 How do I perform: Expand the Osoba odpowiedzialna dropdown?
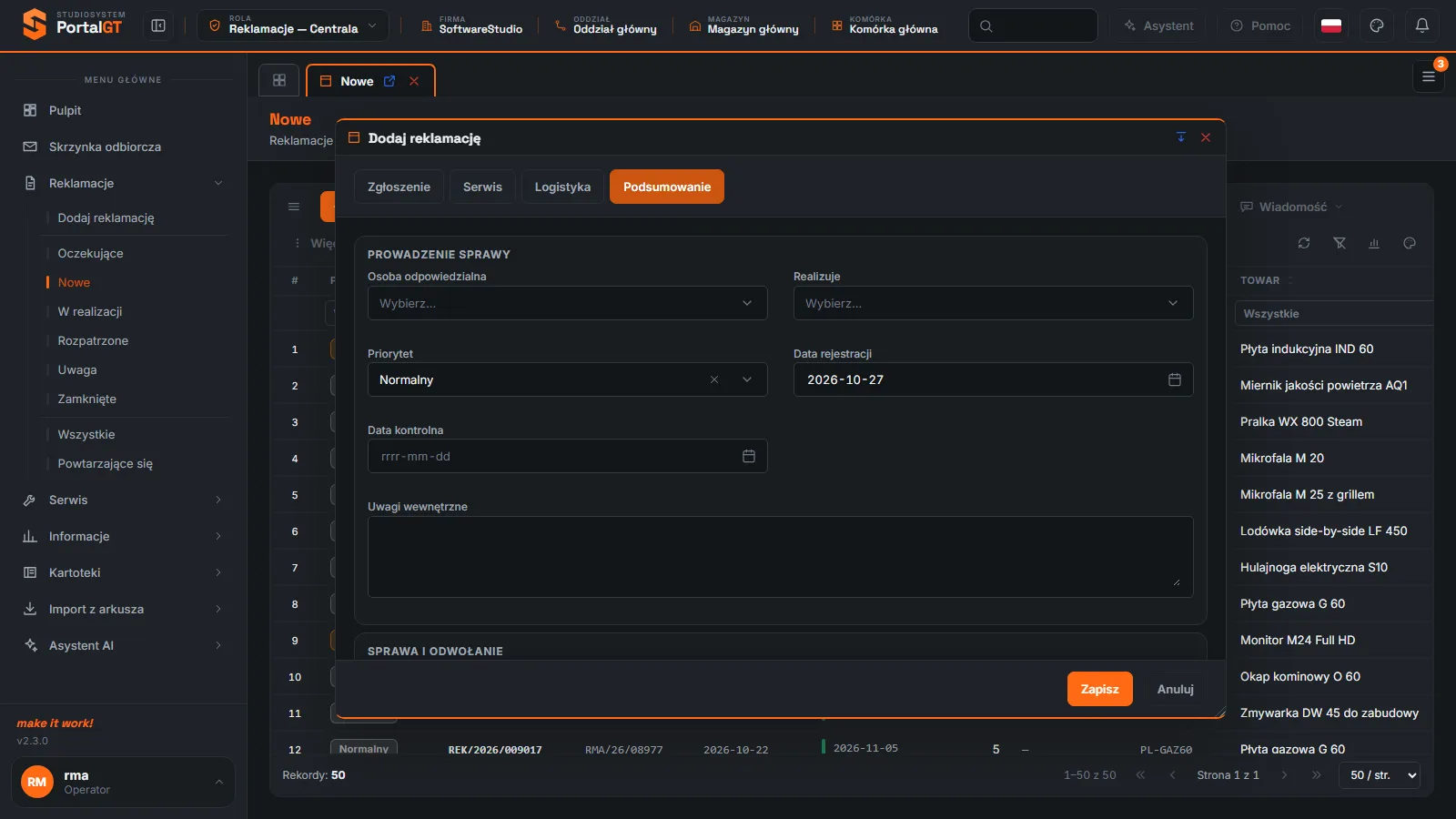click(x=568, y=303)
